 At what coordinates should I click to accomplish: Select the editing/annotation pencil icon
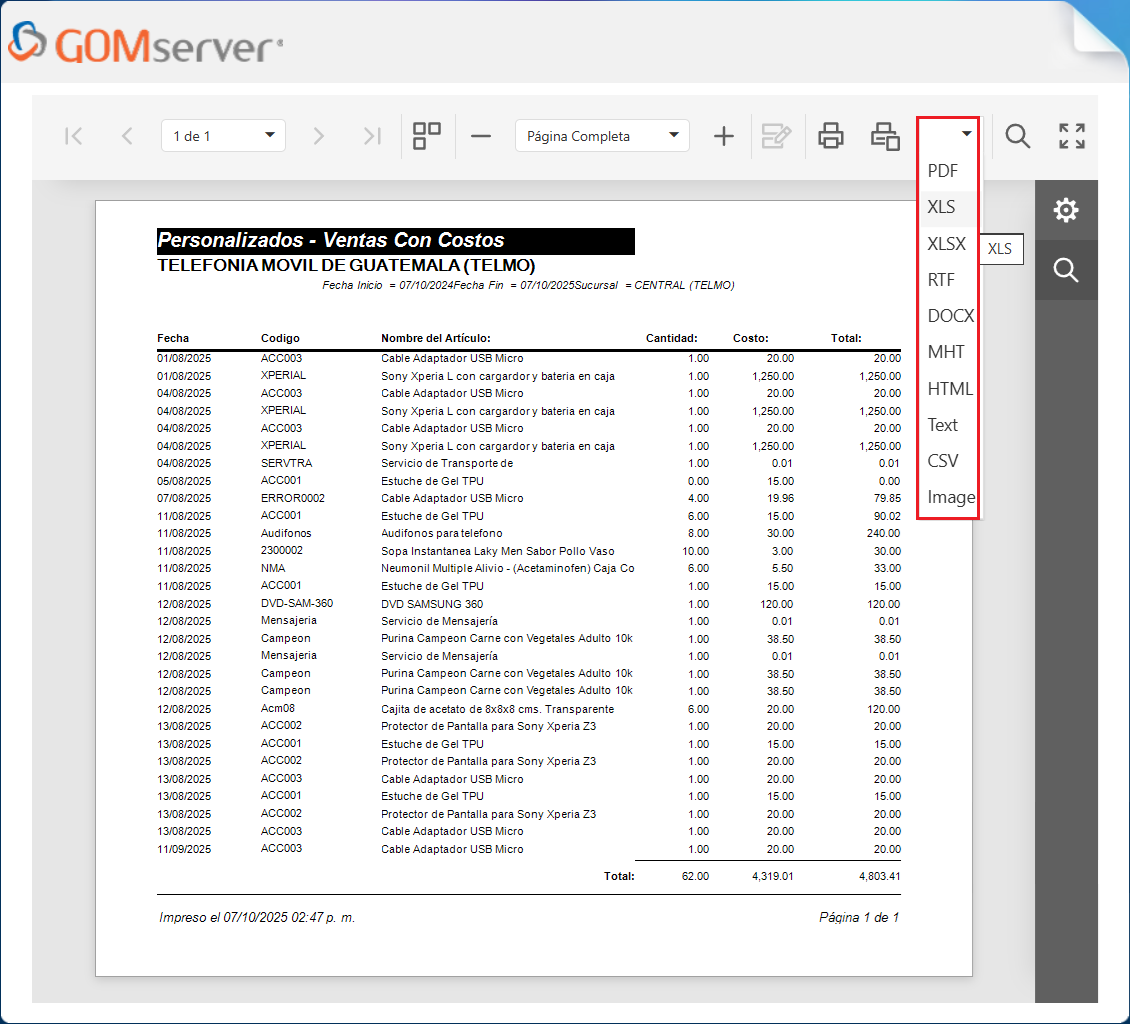tap(776, 135)
